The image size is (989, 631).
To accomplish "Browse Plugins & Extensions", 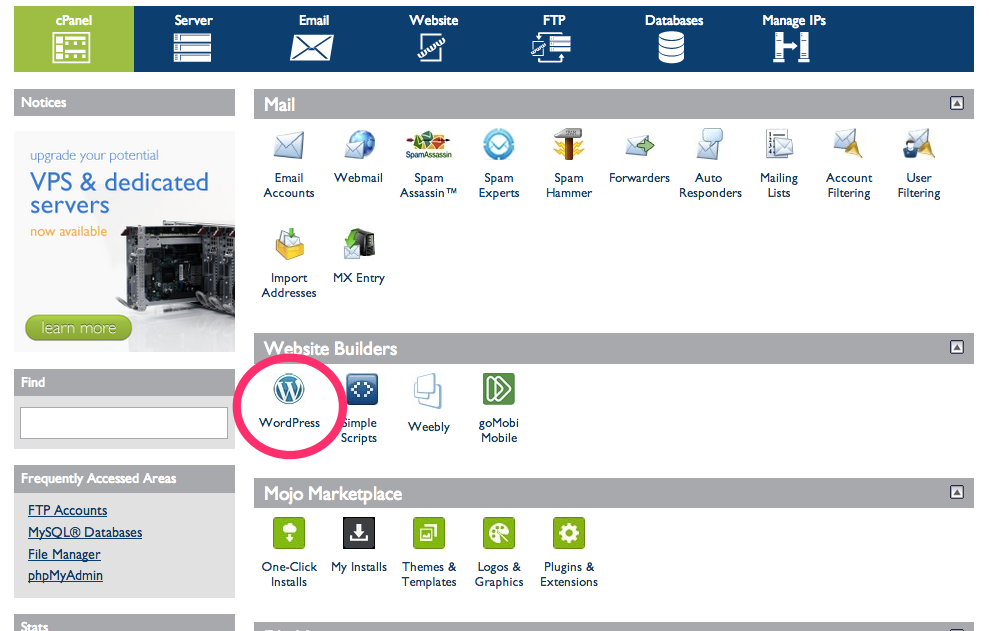I will [x=569, y=553].
